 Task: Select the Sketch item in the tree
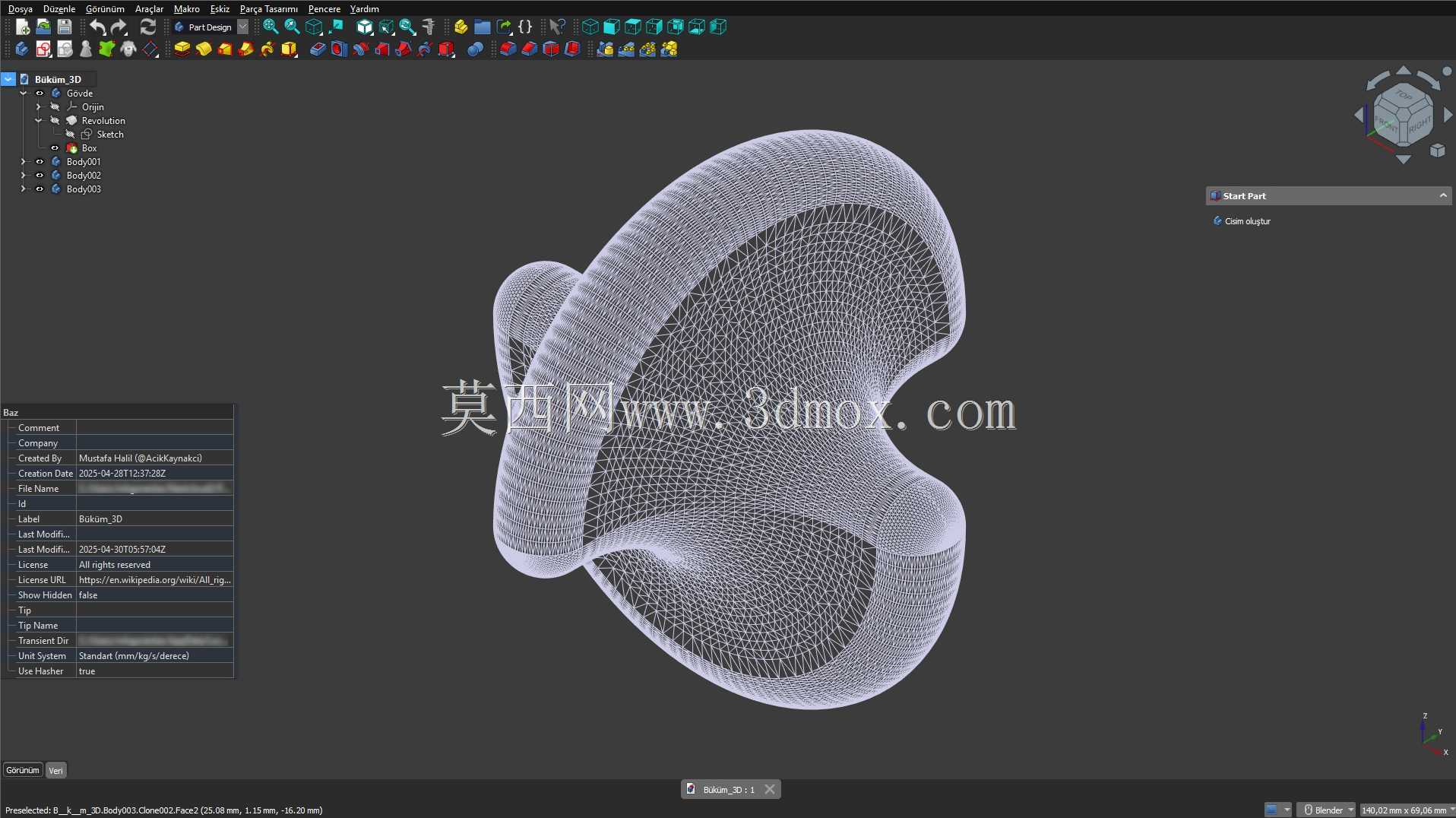pos(110,135)
